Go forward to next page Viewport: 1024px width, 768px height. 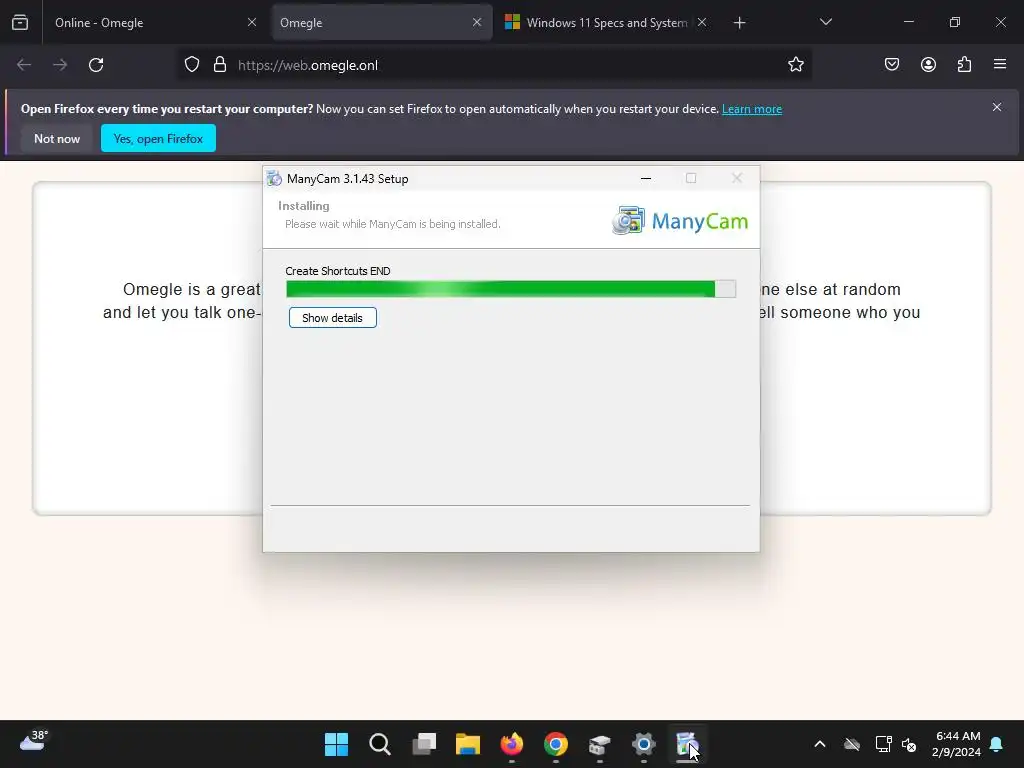click(x=60, y=65)
